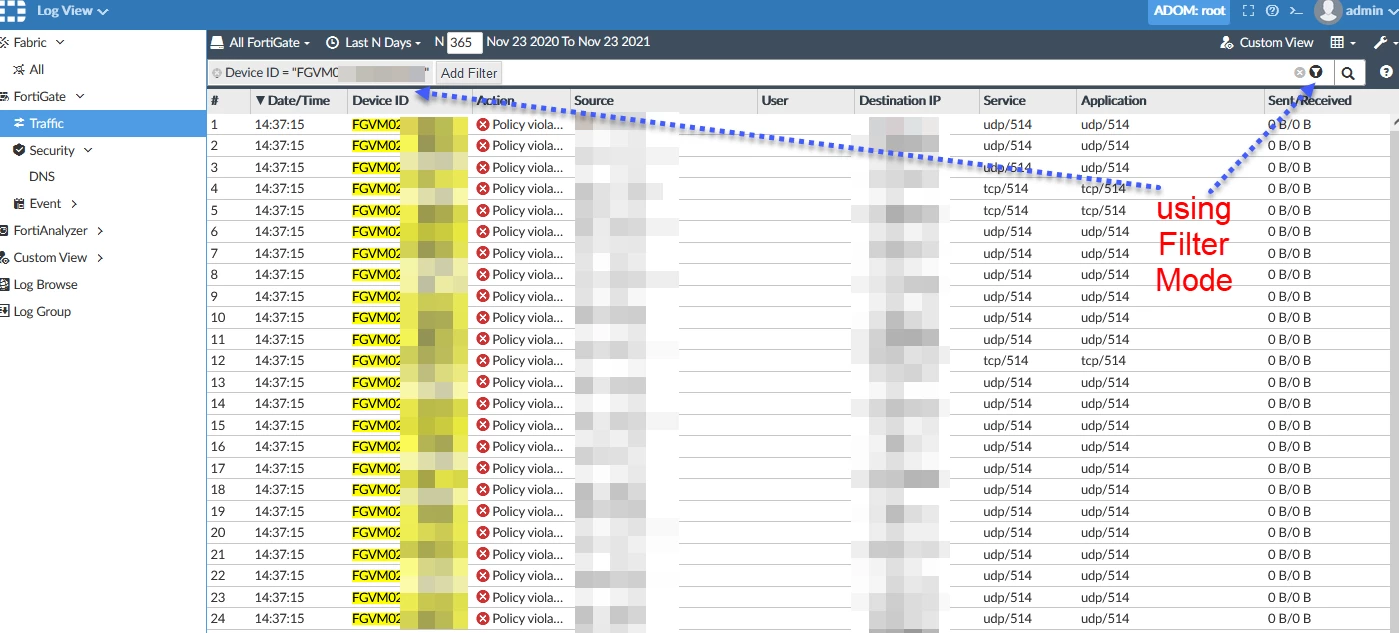The image size is (1399, 633).
Task: Click Policy violation icon in row 1
Action: 483,125
